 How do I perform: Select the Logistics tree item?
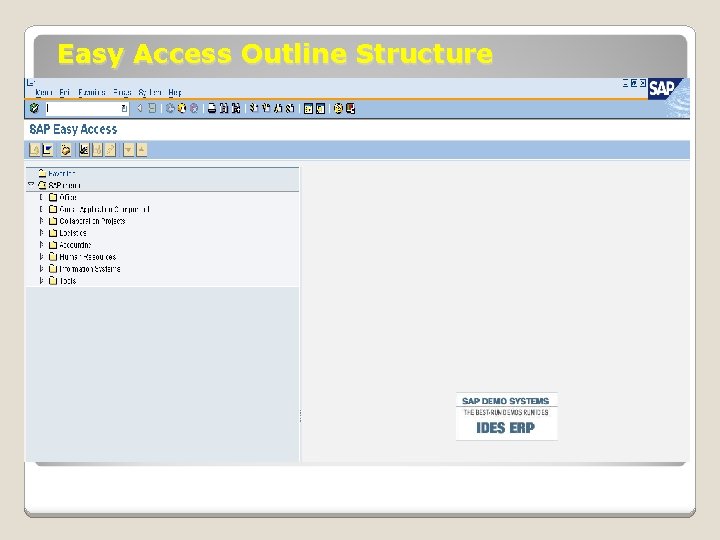73,233
